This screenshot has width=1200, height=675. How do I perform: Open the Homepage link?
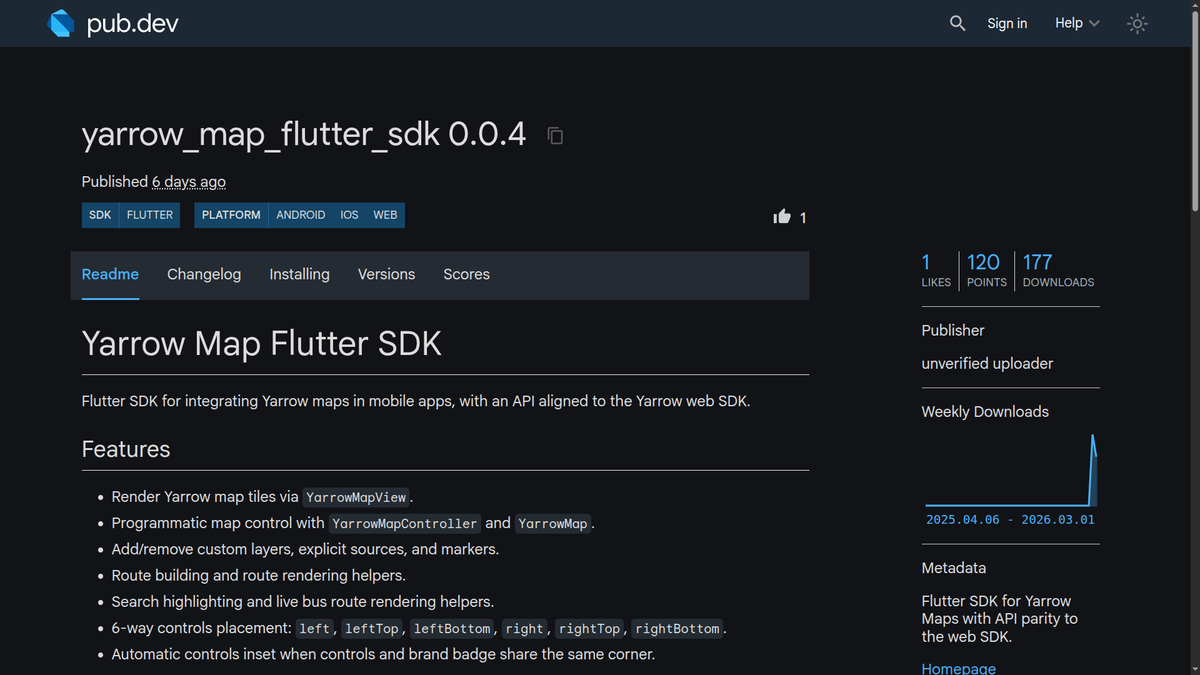[x=958, y=667]
